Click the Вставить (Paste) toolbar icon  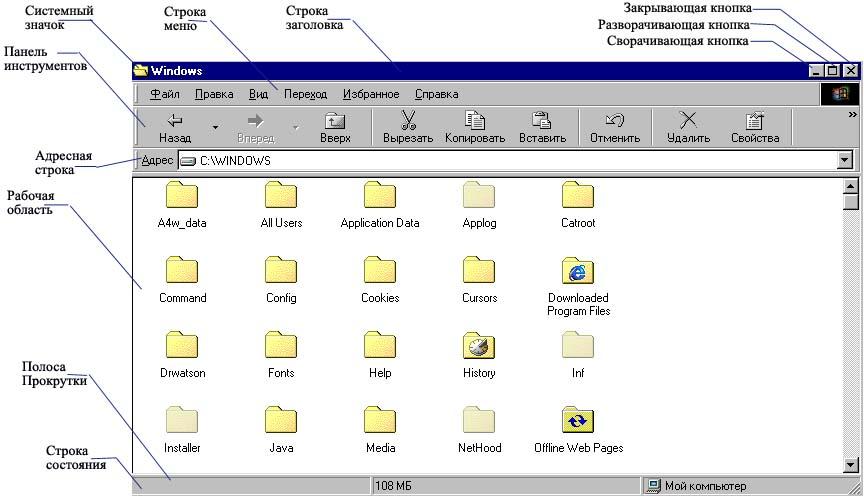click(543, 121)
